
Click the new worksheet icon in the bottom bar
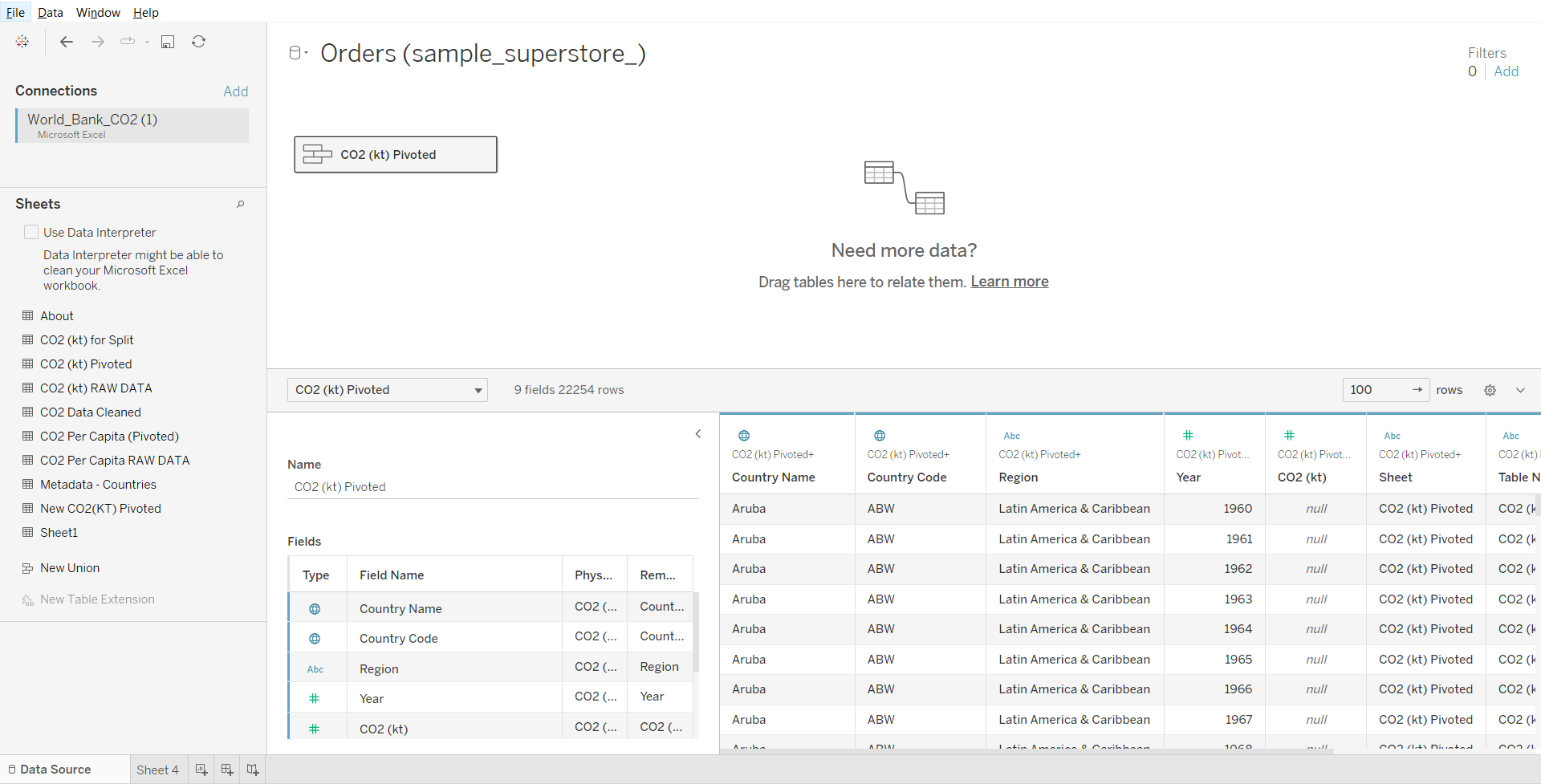[201, 770]
